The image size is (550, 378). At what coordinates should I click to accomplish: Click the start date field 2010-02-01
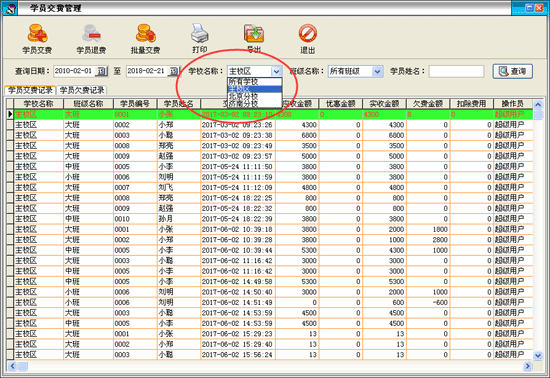click(75, 71)
